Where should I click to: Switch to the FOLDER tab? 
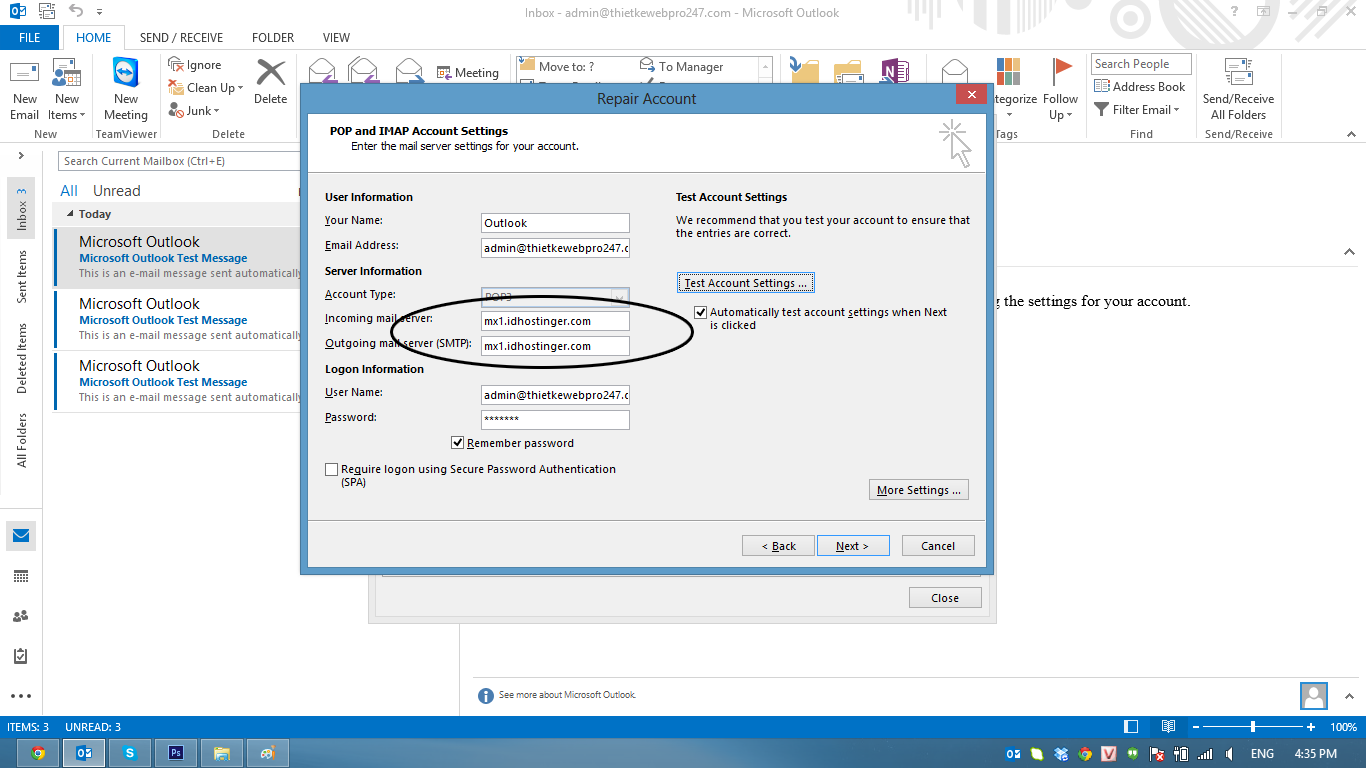(273, 38)
